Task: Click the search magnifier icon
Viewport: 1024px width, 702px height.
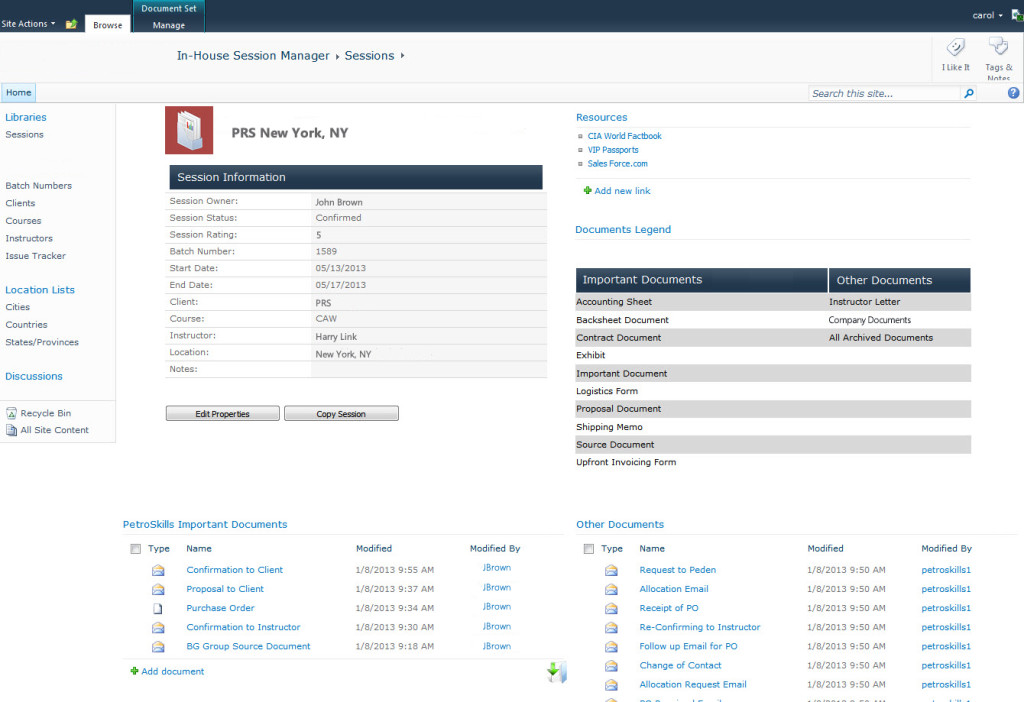Action: 968,93
